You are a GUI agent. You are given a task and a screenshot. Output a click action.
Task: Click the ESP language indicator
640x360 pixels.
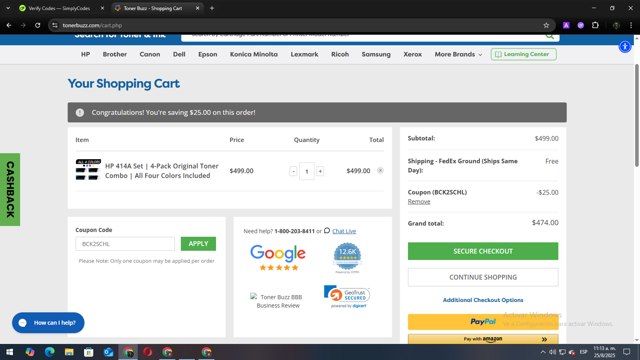point(584,352)
